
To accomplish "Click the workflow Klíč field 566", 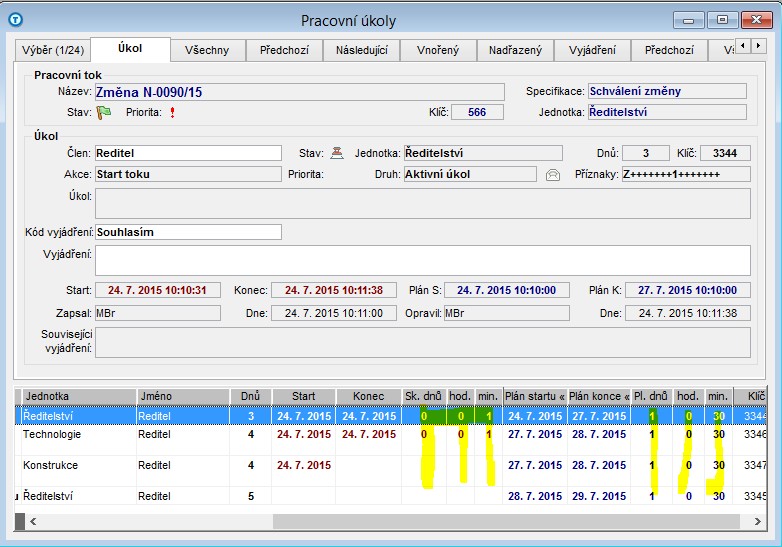I will pyautogui.click(x=477, y=112).
